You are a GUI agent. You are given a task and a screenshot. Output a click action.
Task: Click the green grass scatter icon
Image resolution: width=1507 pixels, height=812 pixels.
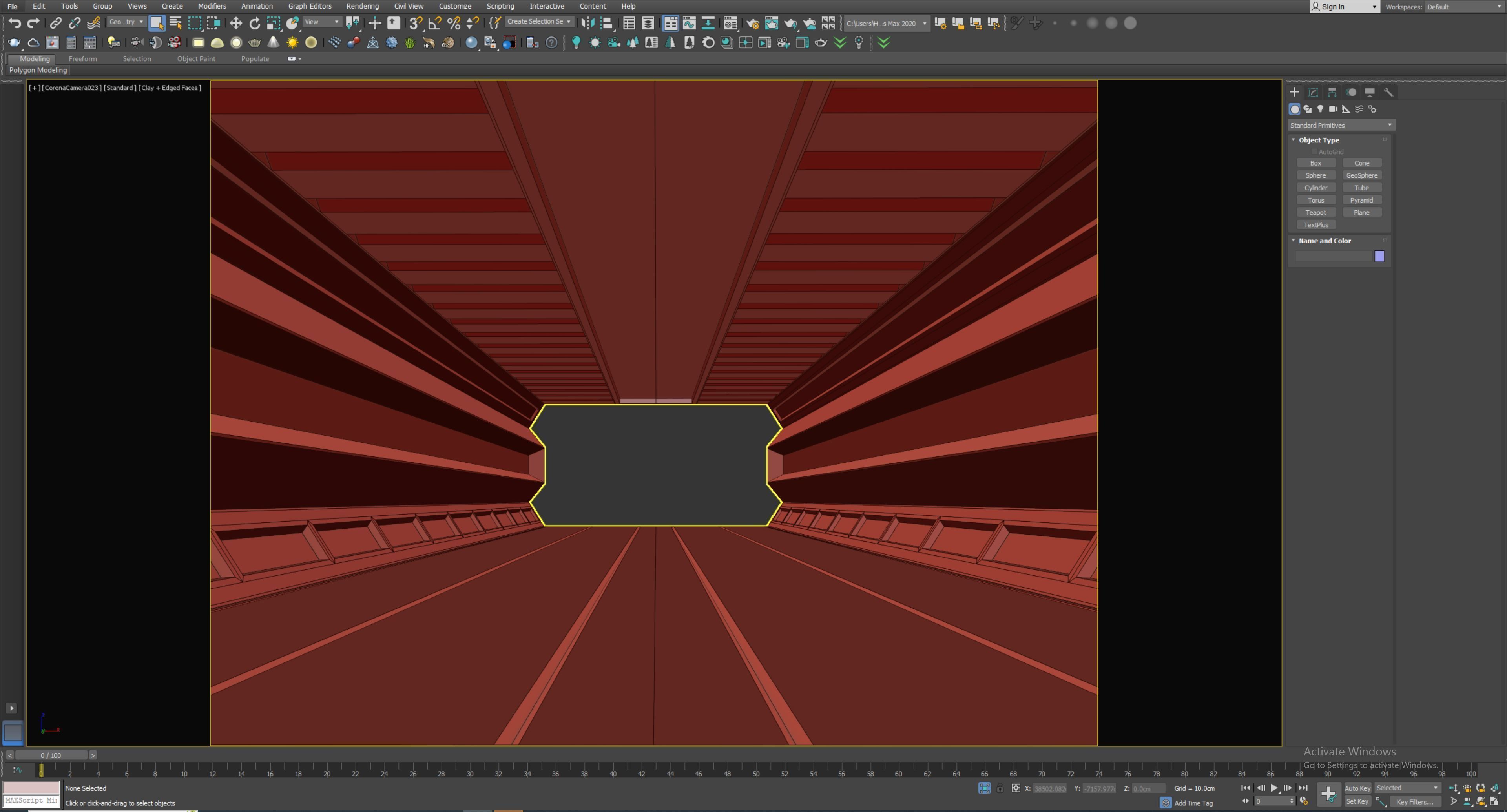coord(410,43)
